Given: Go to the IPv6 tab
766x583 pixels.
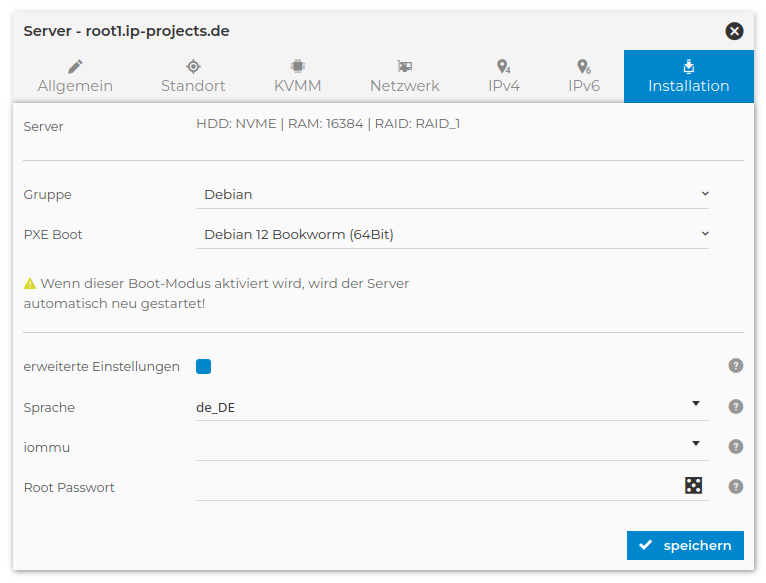Looking at the screenshot, I should pyautogui.click(x=584, y=77).
